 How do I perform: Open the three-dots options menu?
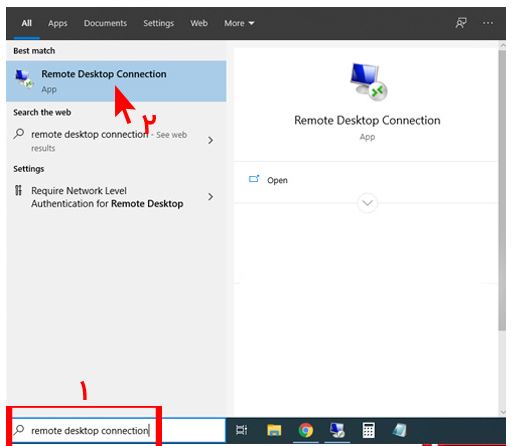pos(488,23)
